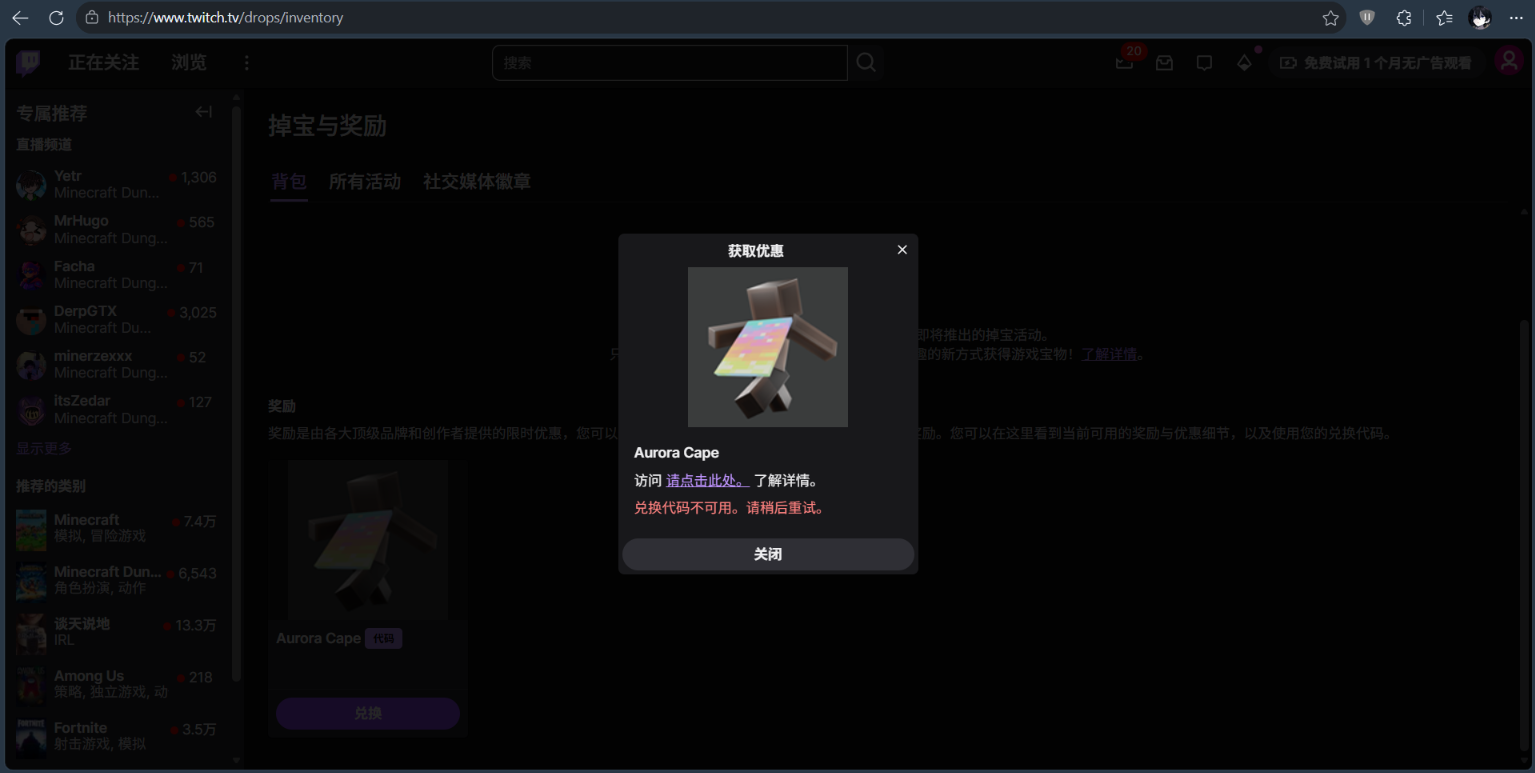Click the 关闭 button in the dialog

[x=768, y=554]
